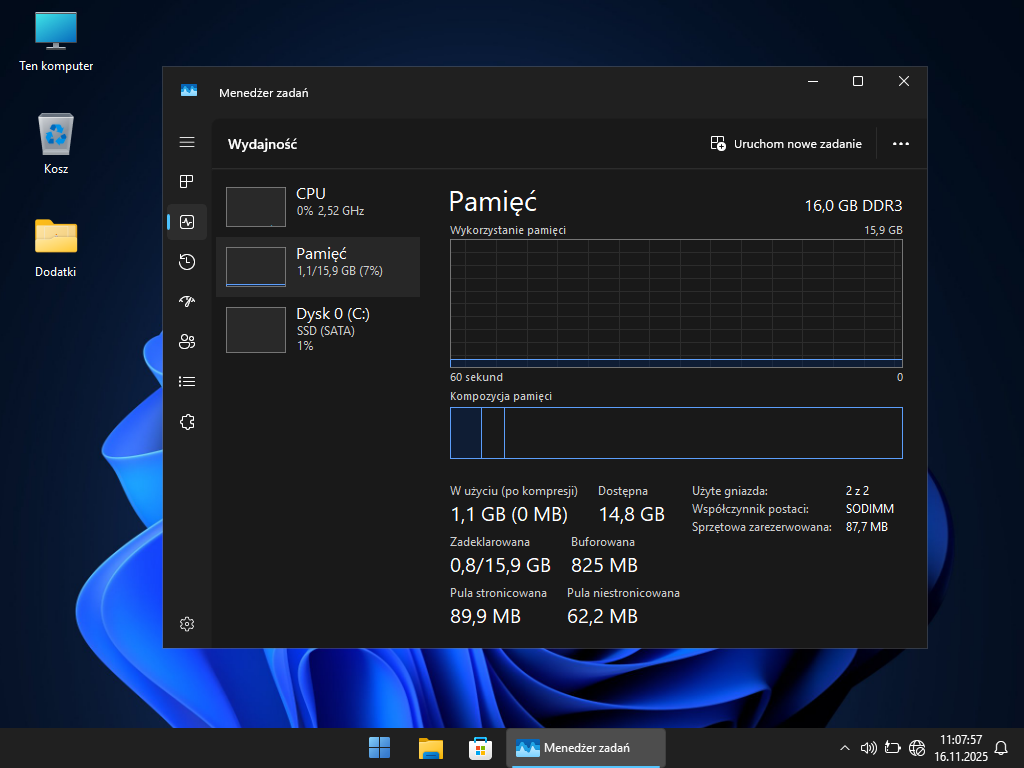This screenshot has height=768, width=1024.
Task: Show hidden system tray icons
Action: 845,747
